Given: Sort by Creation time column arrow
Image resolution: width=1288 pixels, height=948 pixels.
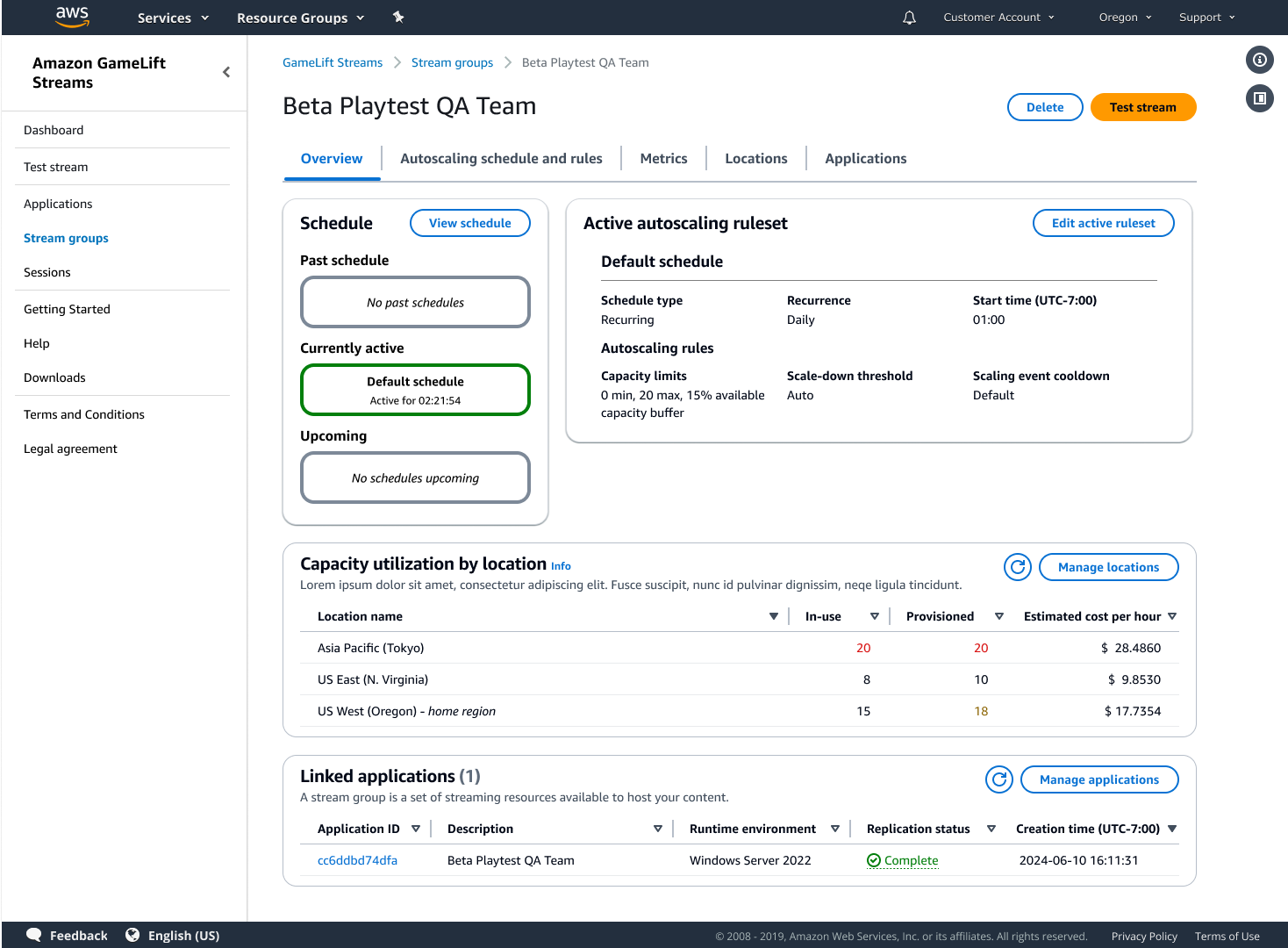Looking at the screenshot, I should pyautogui.click(x=1172, y=829).
